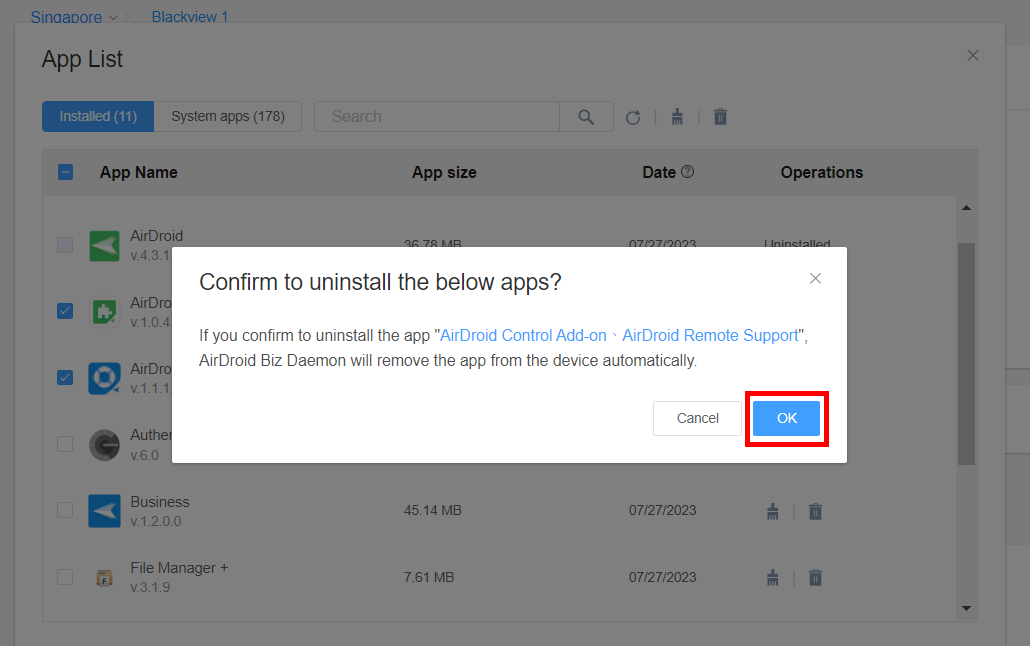Open the AirDroid Remote Support link

click(x=709, y=335)
